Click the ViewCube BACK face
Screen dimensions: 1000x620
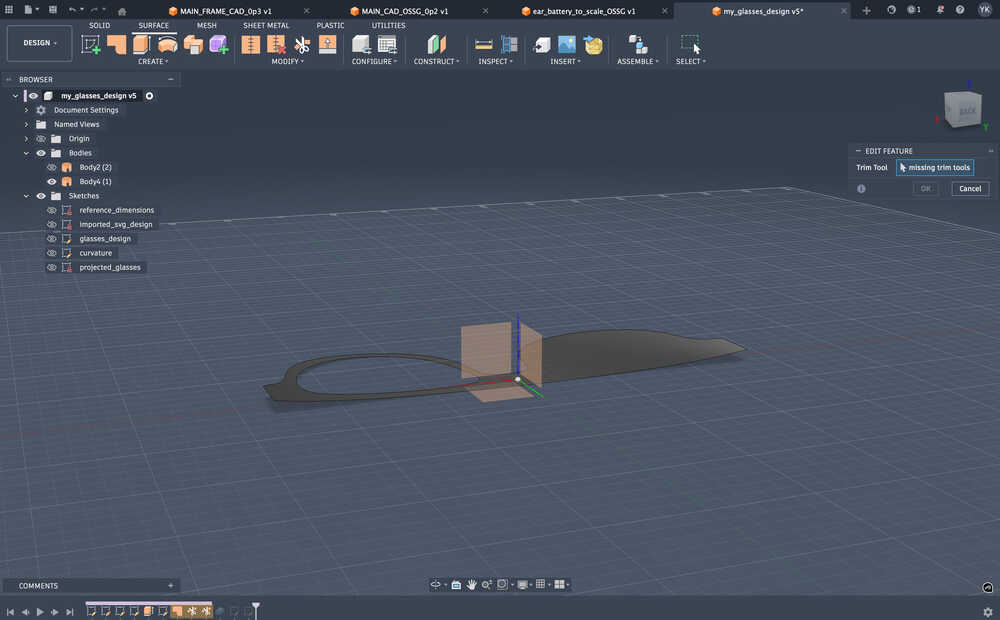point(965,110)
